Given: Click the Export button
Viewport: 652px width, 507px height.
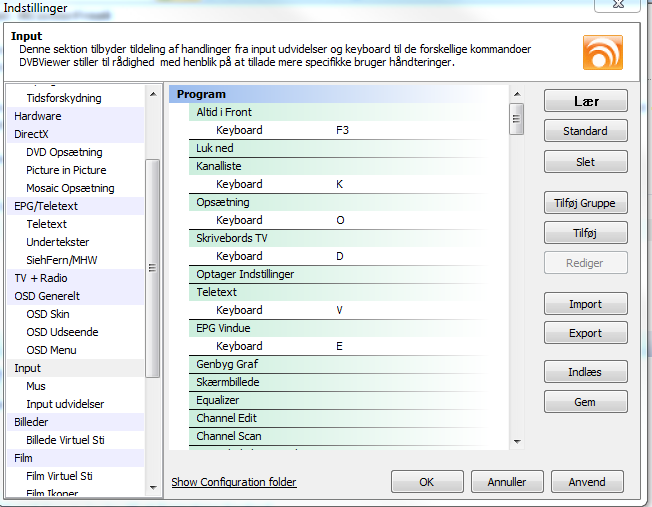Looking at the screenshot, I should tap(585, 333).
